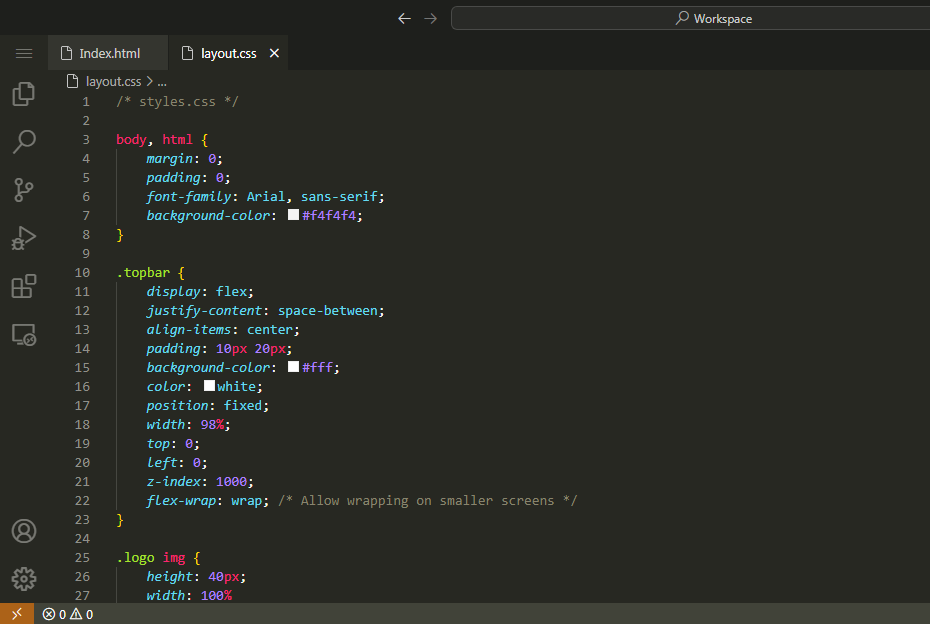Viewport: 930px width, 624px height.
Task: Click the '1000' z-index value
Action: pyautogui.click(x=231, y=482)
